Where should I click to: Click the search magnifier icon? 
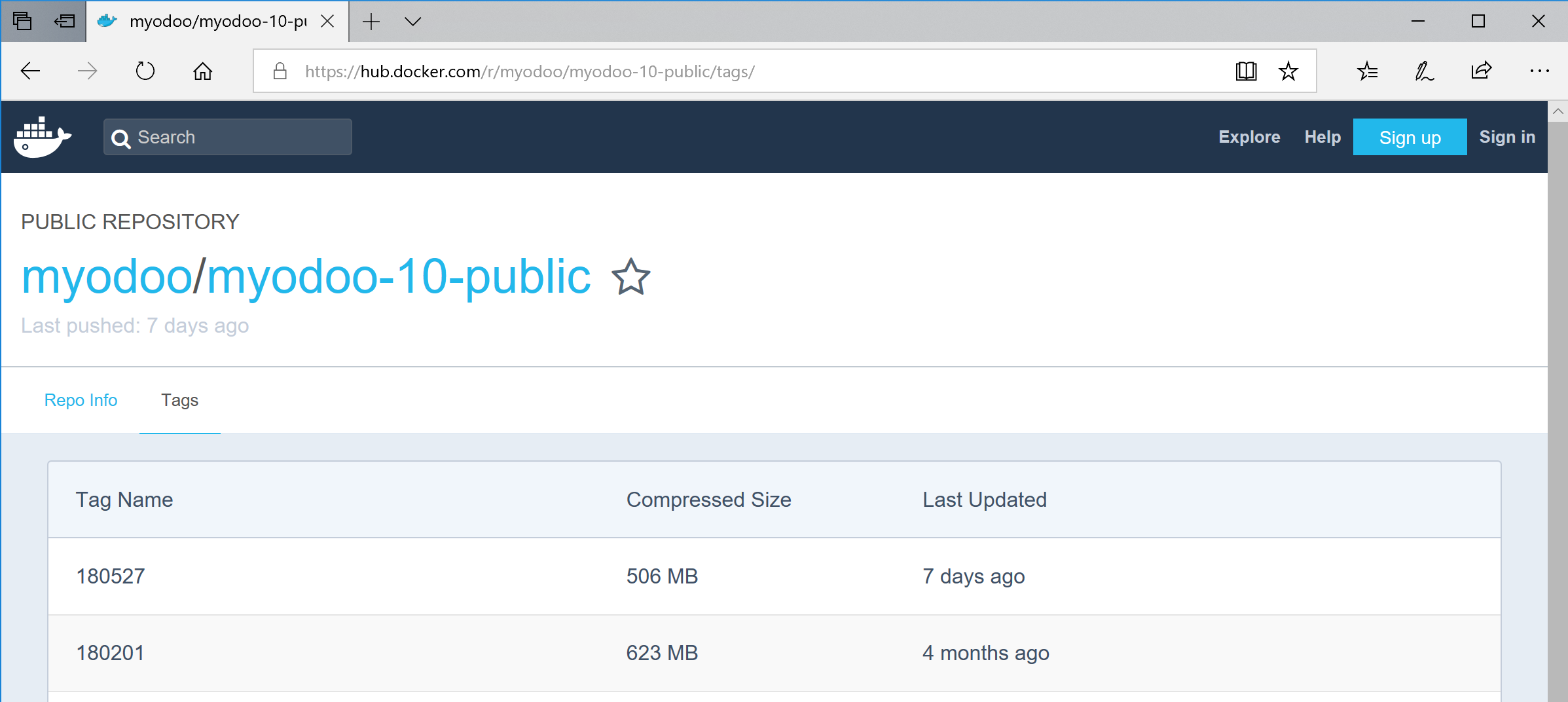121,138
